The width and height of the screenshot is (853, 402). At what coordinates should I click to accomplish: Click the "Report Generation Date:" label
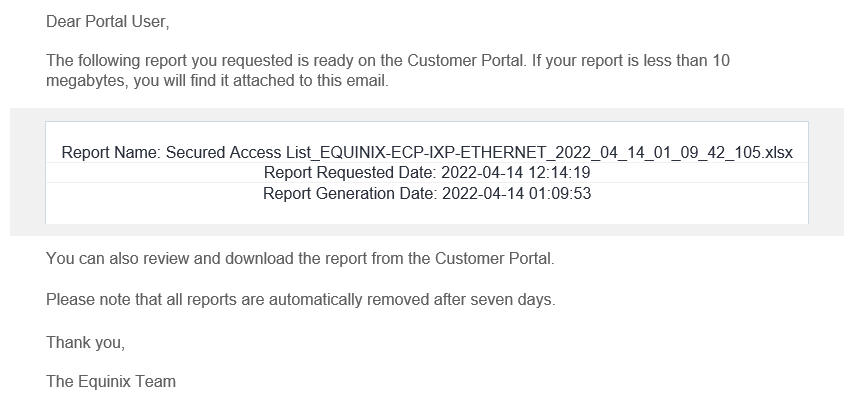coord(350,194)
